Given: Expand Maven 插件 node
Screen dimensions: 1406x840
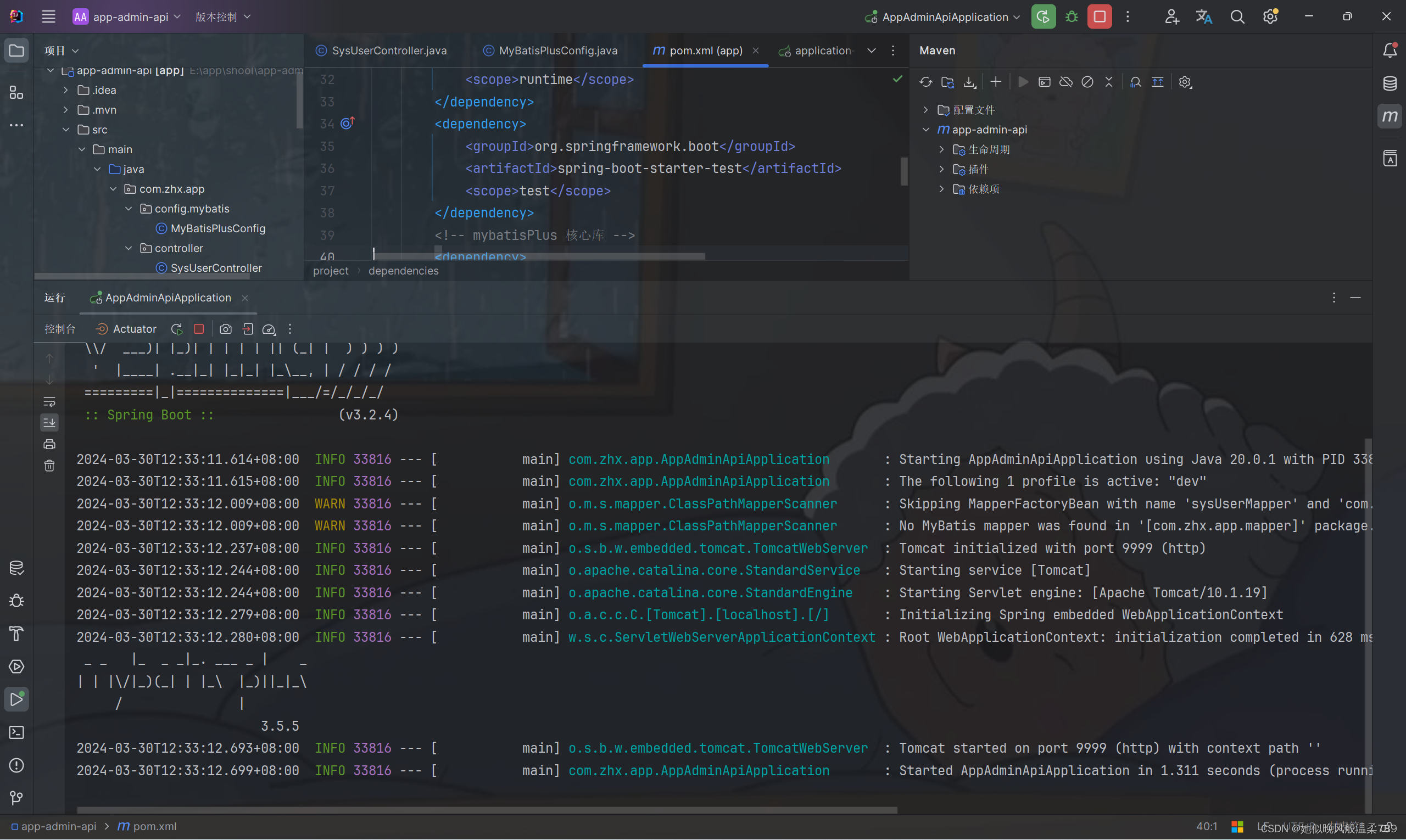Looking at the screenshot, I should pos(942,169).
